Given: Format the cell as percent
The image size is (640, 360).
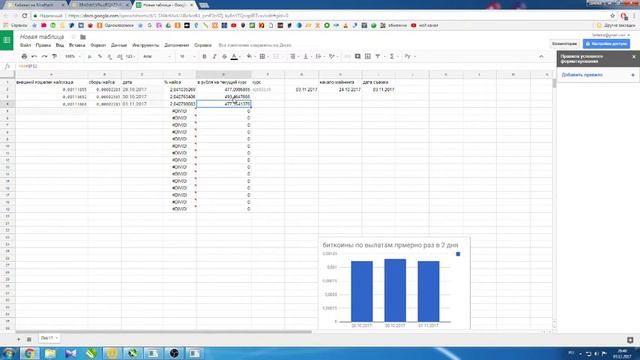Looking at the screenshot, I should [100, 56].
